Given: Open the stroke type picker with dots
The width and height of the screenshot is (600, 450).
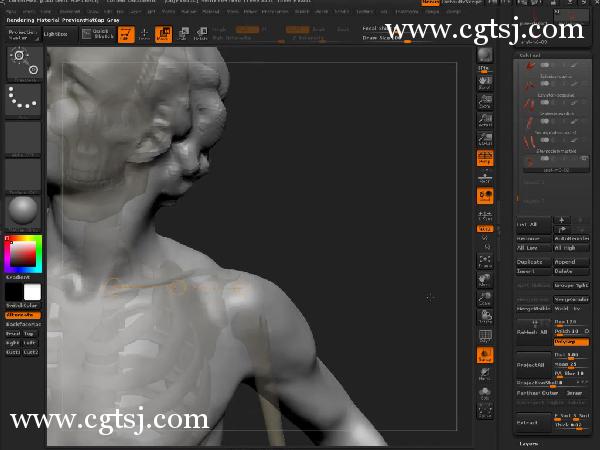Looking at the screenshot, I should tap(23, 101).
